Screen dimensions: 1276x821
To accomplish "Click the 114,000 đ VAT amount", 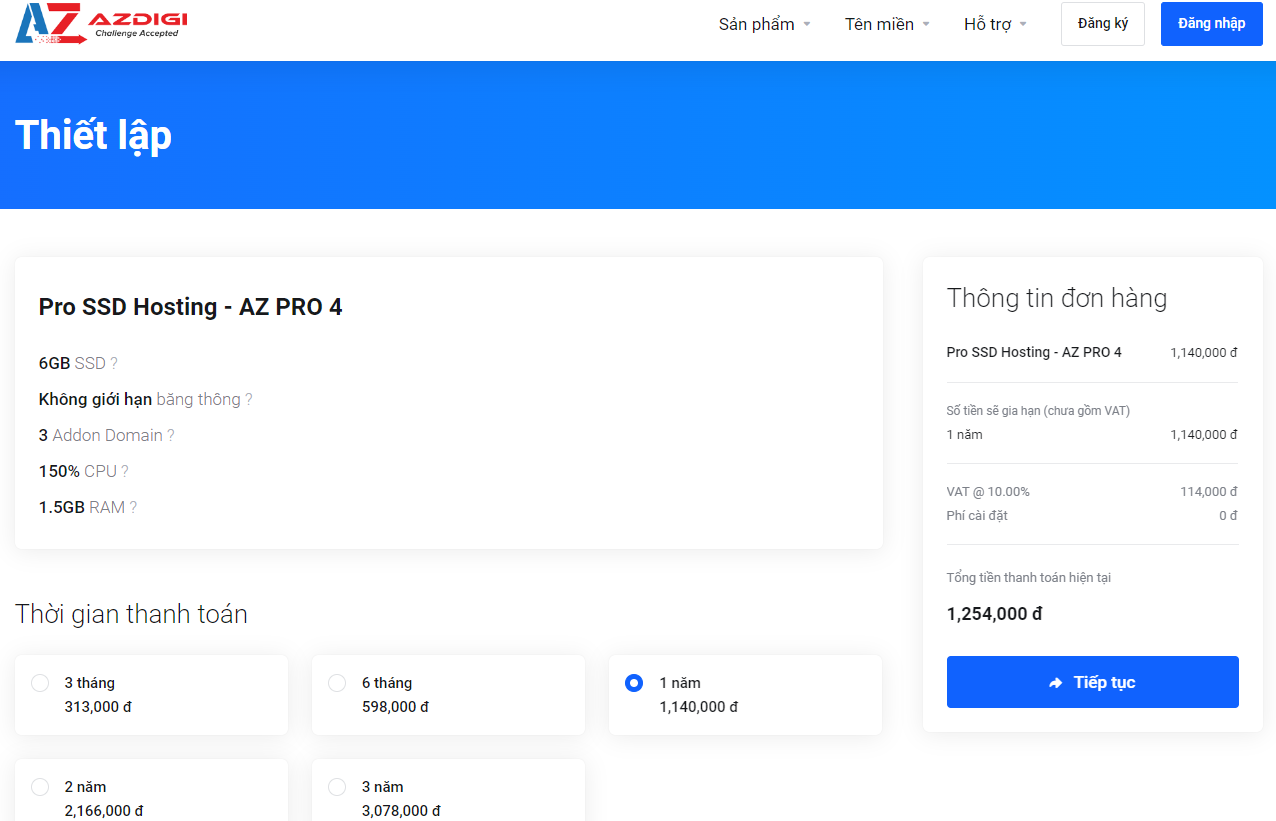I will (x=1208, y=492).
